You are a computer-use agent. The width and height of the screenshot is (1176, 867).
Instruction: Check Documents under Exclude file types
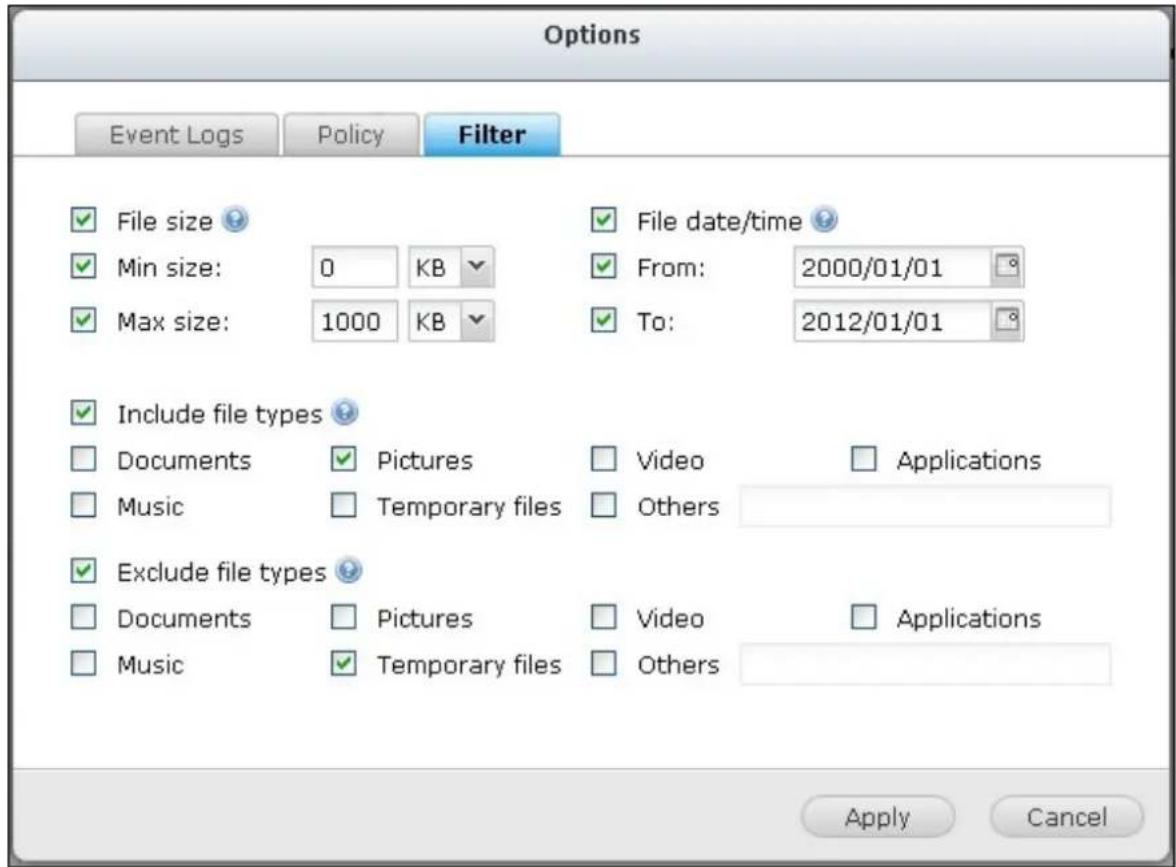coord(83,617)
